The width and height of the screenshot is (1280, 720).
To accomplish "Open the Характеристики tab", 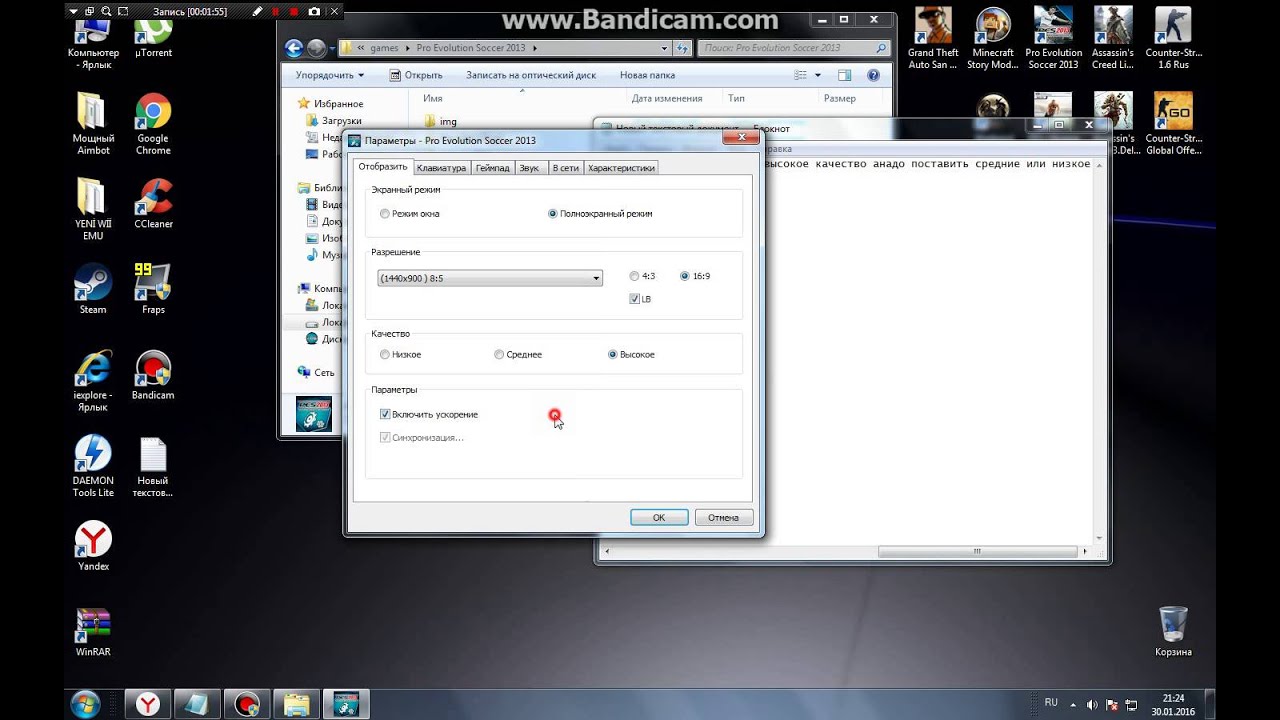I will tap(621, 168).
